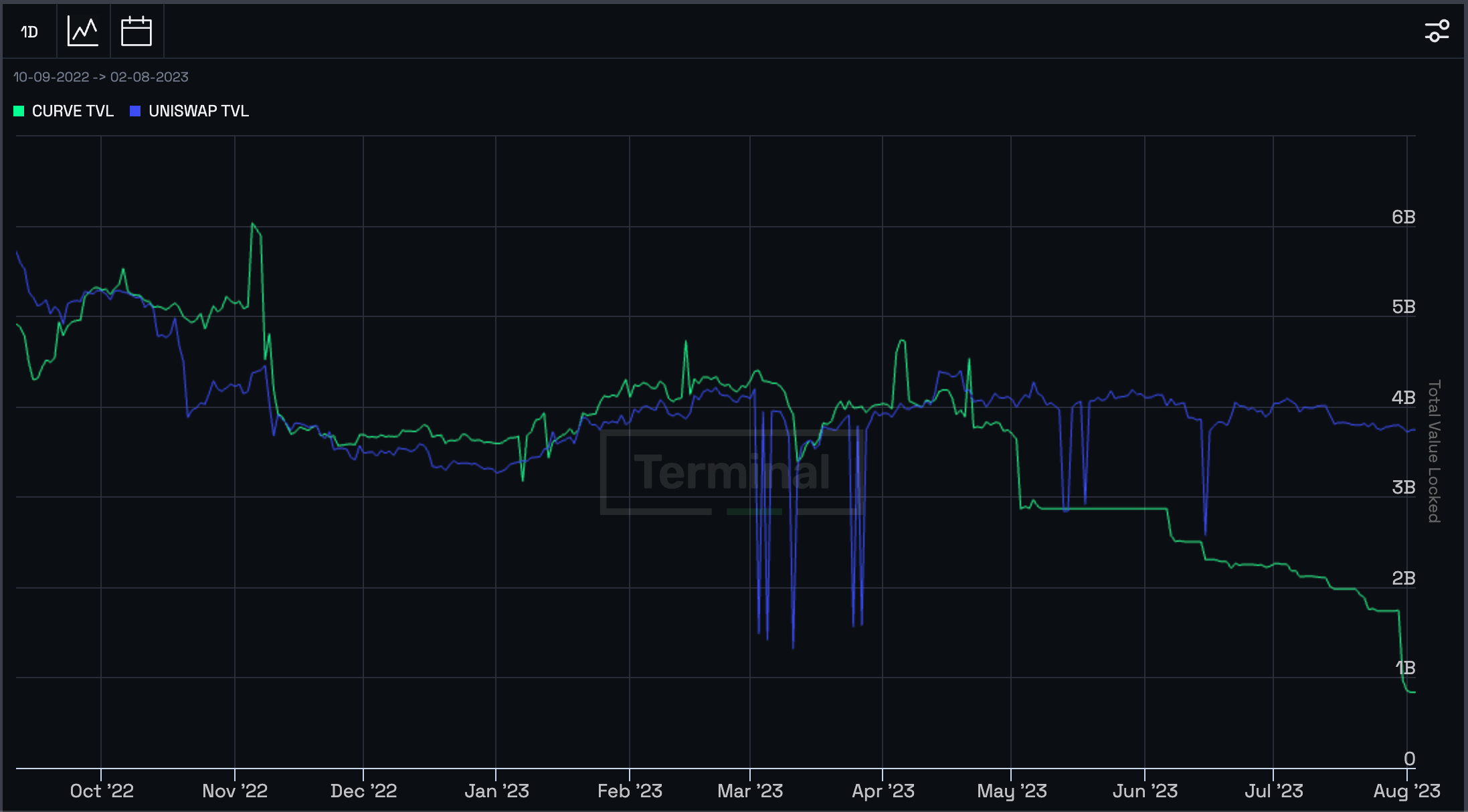
Task: Click the Total Value Locked axis title
Action: point(1433,451)
